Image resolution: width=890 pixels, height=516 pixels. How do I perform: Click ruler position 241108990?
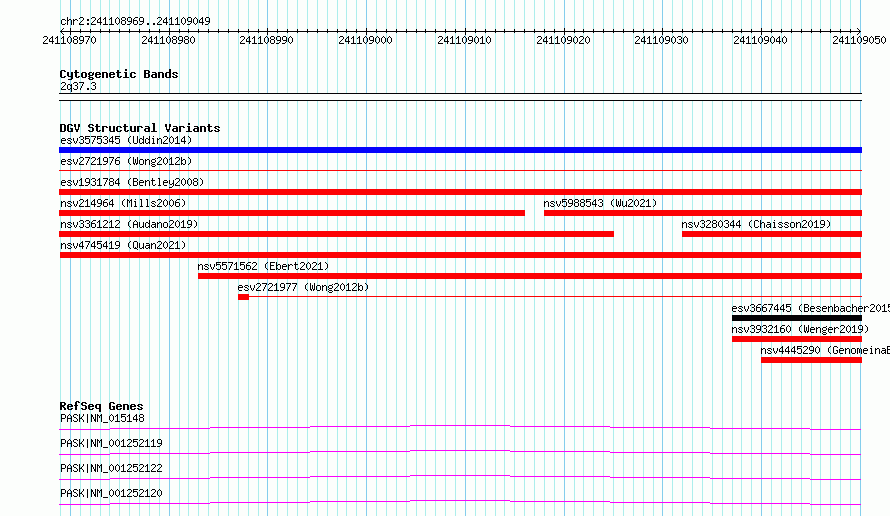coord(267,40)
